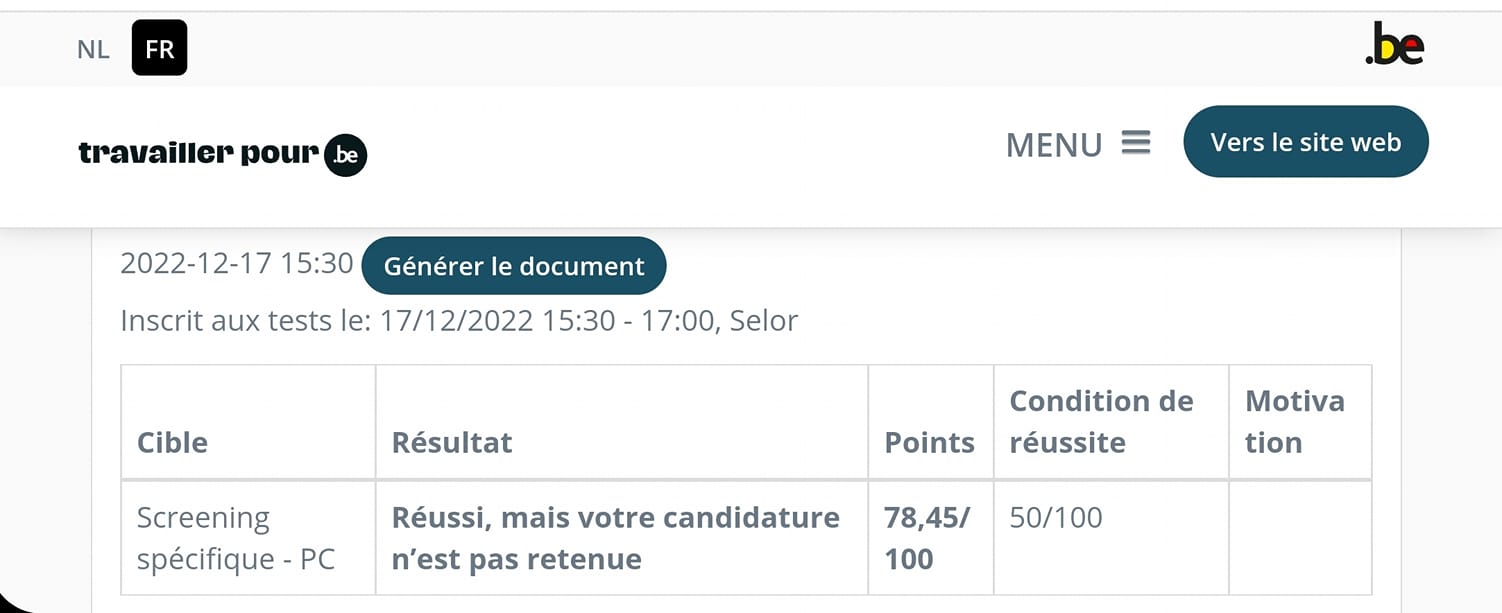This screenshot has height=613, width=1502.
Task: Select the Screening spécifique - PC cell
Action: click(235, 538)
